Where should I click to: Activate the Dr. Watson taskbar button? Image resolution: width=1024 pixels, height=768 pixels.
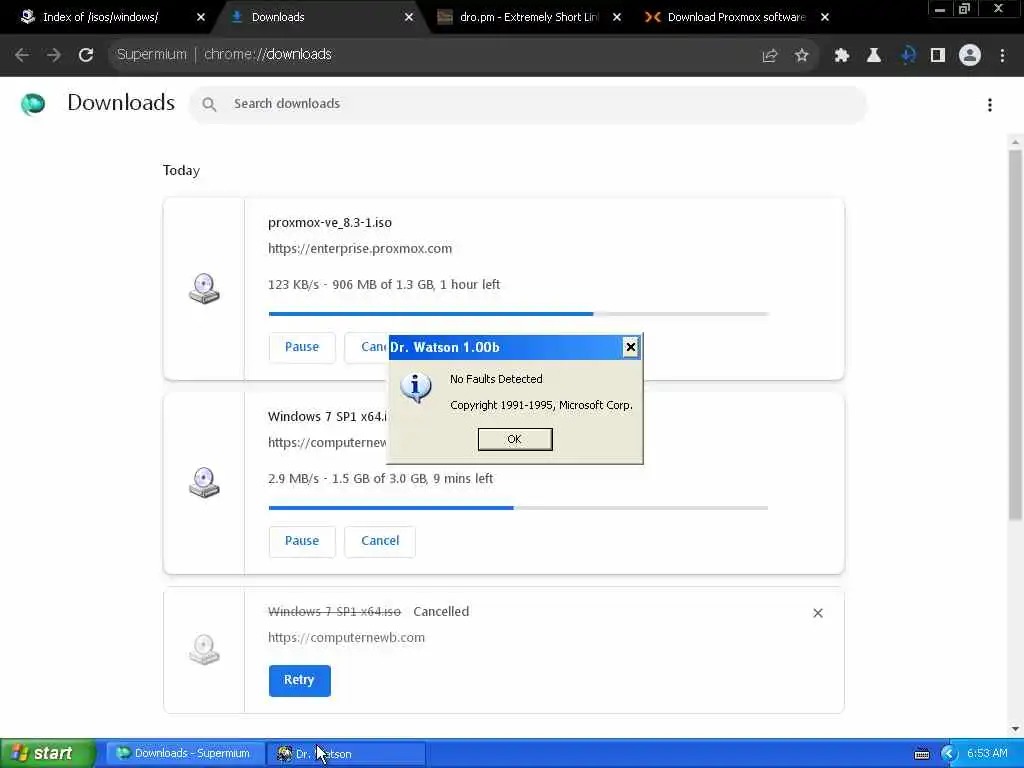tap(346, 753)
